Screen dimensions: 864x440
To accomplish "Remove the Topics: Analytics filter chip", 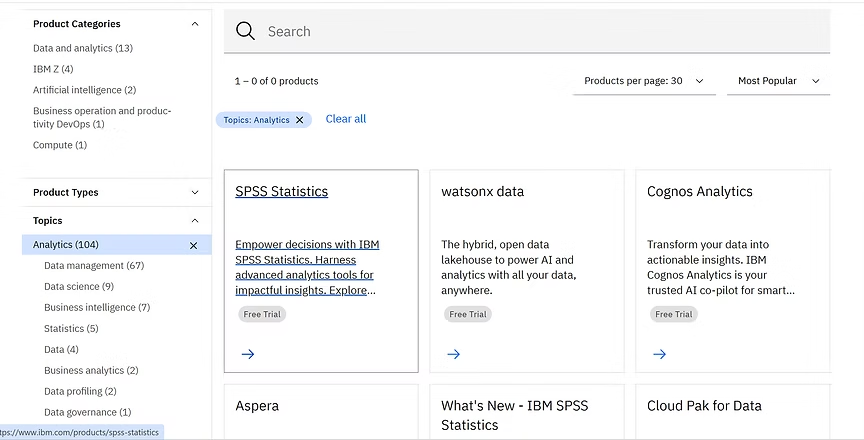I will click(300, 120).
